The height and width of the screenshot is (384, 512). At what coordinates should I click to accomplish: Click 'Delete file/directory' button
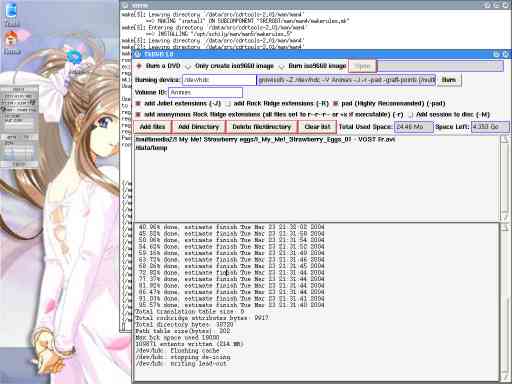pos(262,127)
